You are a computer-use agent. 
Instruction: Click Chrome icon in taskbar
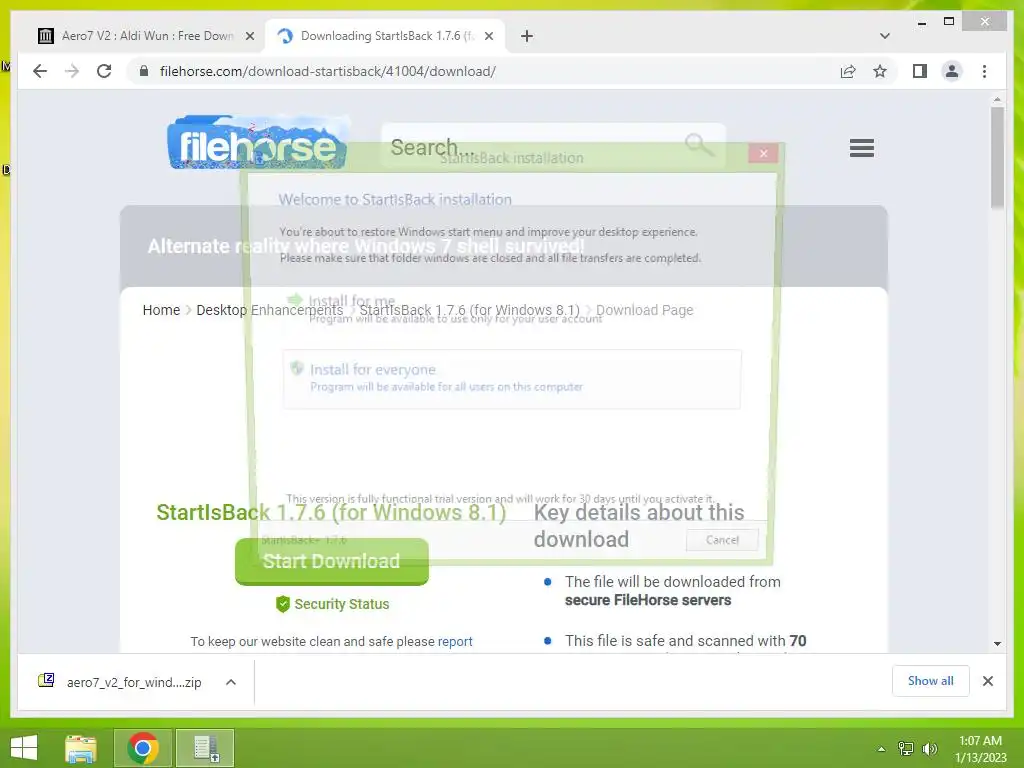coord(143,748)
